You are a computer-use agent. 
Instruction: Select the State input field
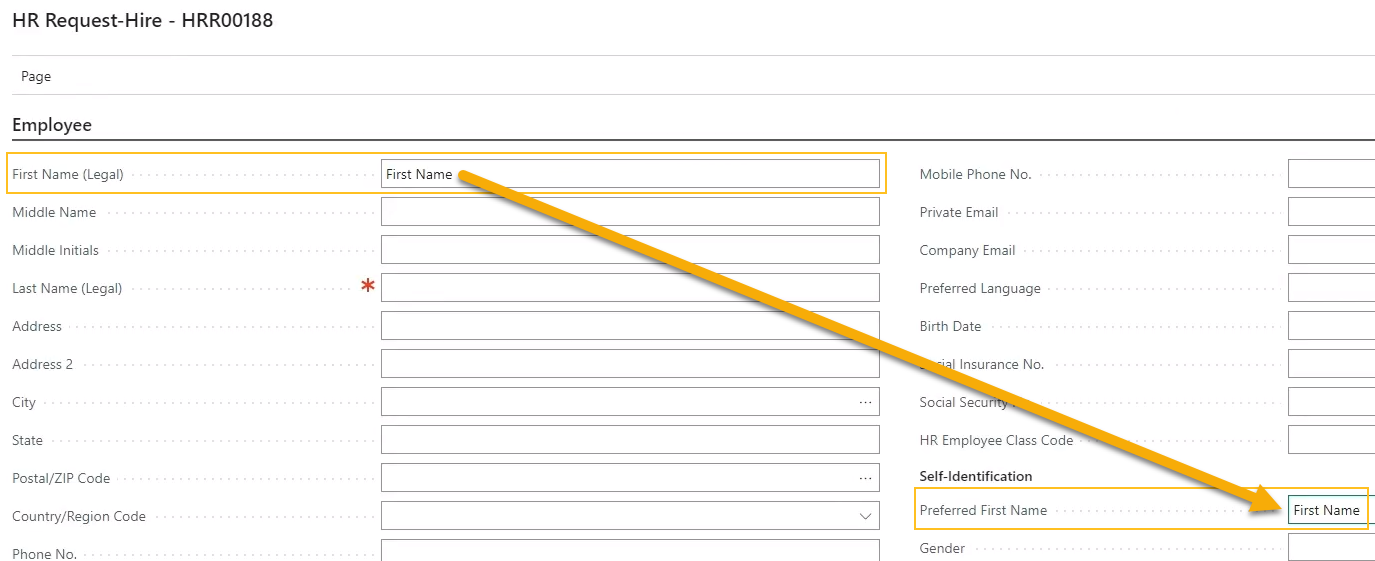coord(630,440)
